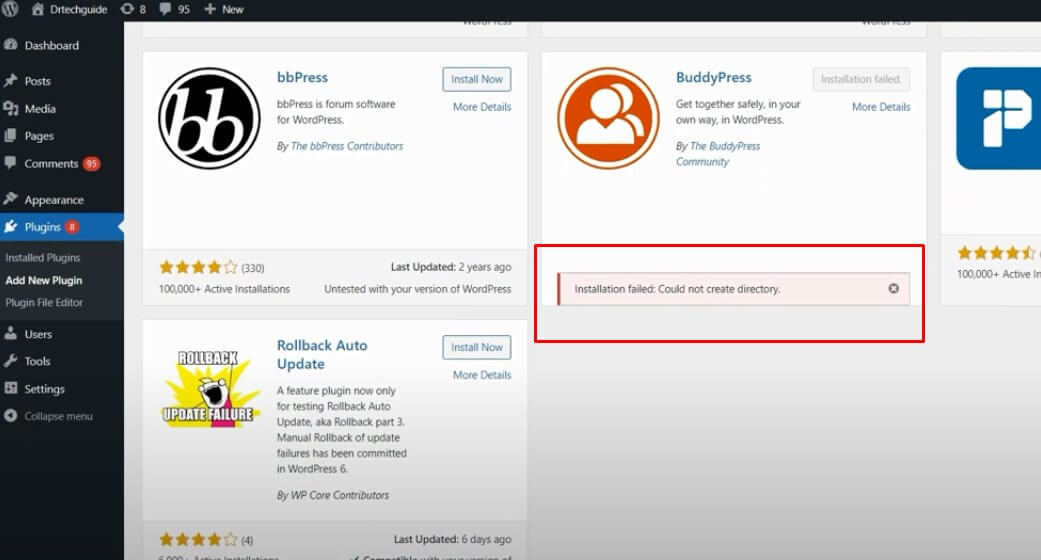1041x560 pixels.
Task: Click the WordPress logo in admin bar
Action: [9, 9]
